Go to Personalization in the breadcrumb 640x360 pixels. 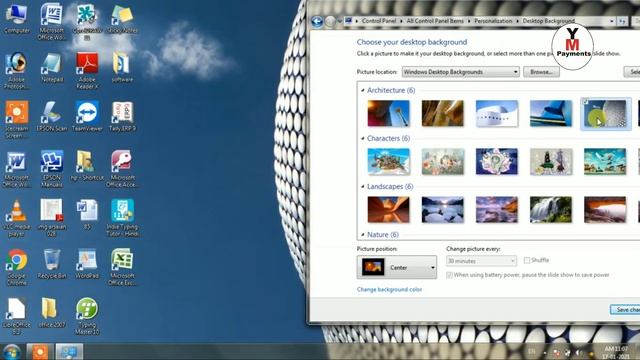[x=493, y=21]
